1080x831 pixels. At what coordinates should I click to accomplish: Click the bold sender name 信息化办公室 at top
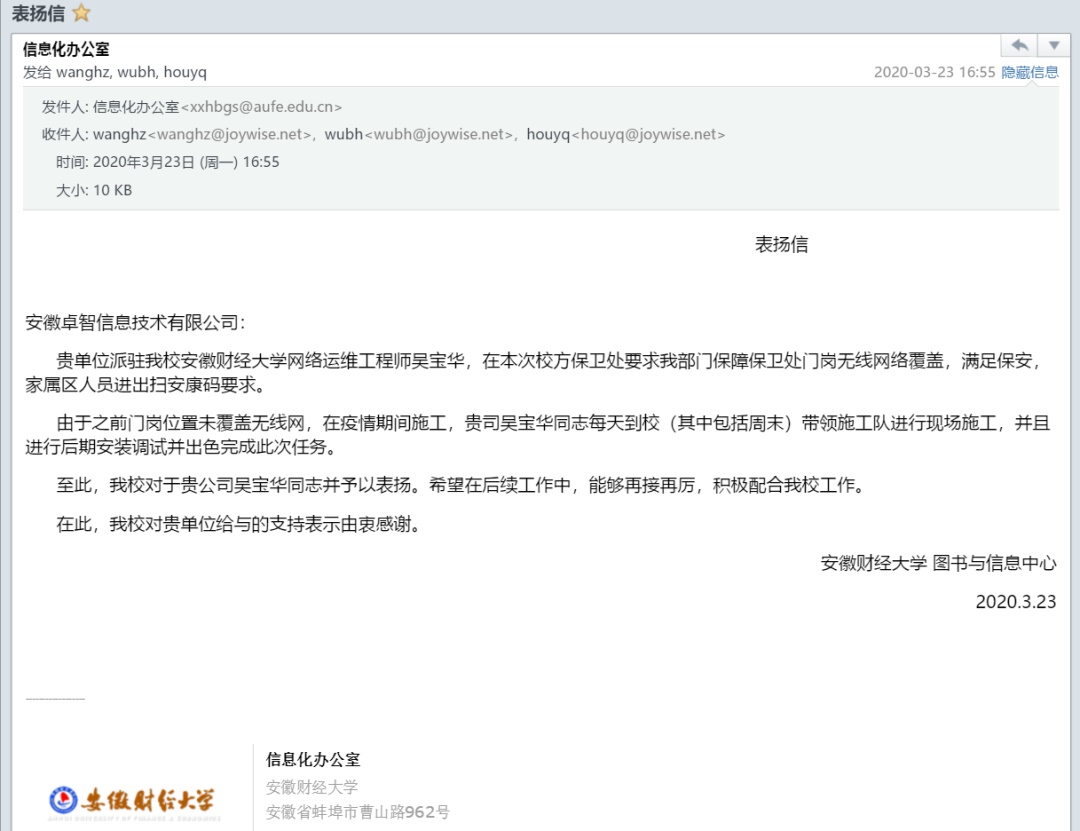(66, 49)
